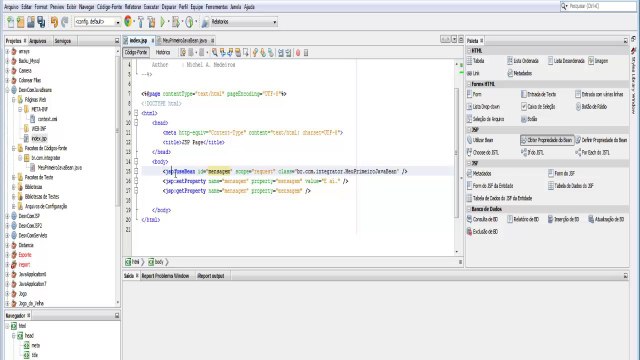The image size is (640, 360).
Task: Switch to the Arquivos tab
Action: click(x=38, y=41)
